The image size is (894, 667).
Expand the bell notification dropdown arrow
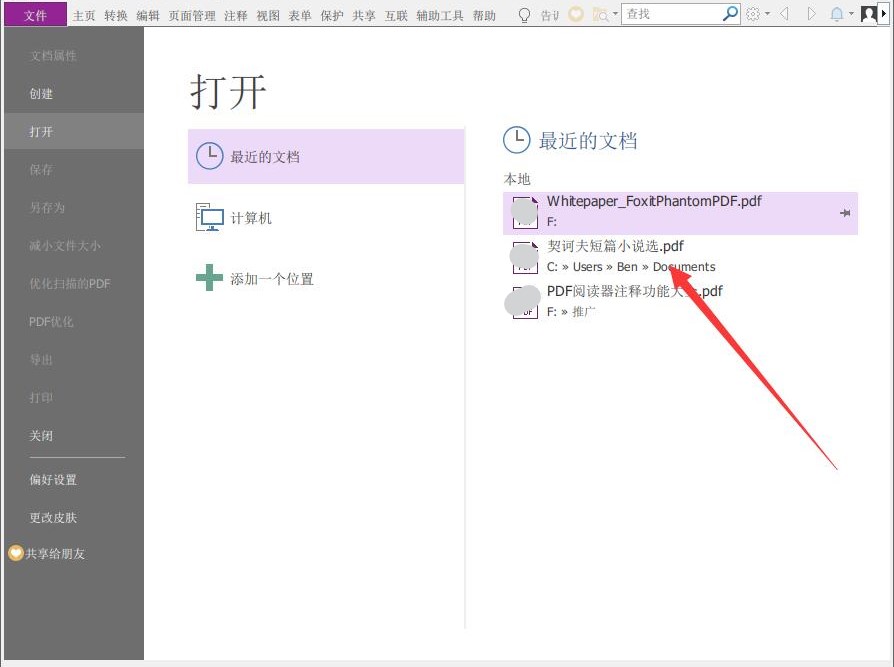pyautogui.click(x=851, y=13)
